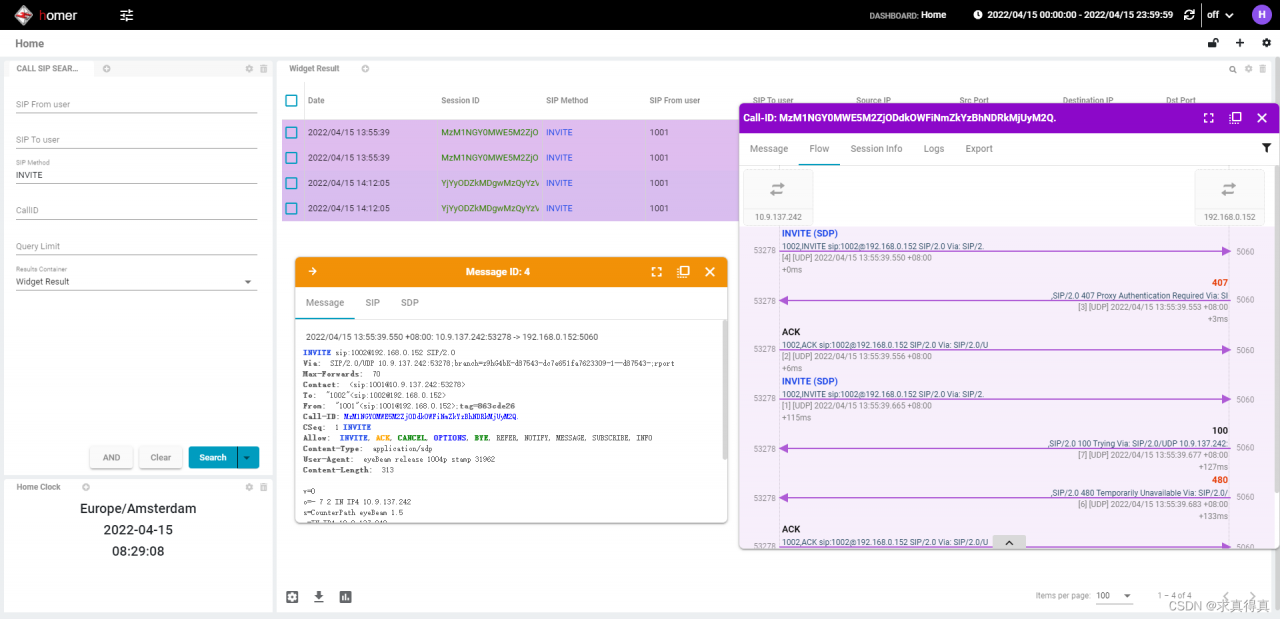
Task: Open Call SIP Search widget settings gear
Action: click(249, 69)
